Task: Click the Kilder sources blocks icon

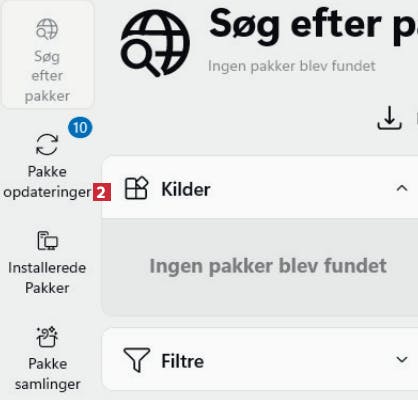Action: pyautogui.click(x=136, y=188)
